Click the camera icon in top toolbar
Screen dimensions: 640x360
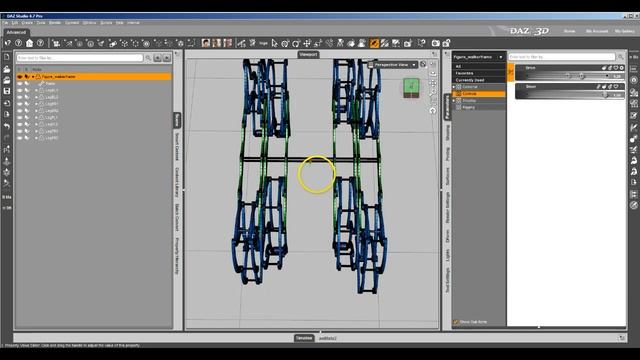(436, 43)
